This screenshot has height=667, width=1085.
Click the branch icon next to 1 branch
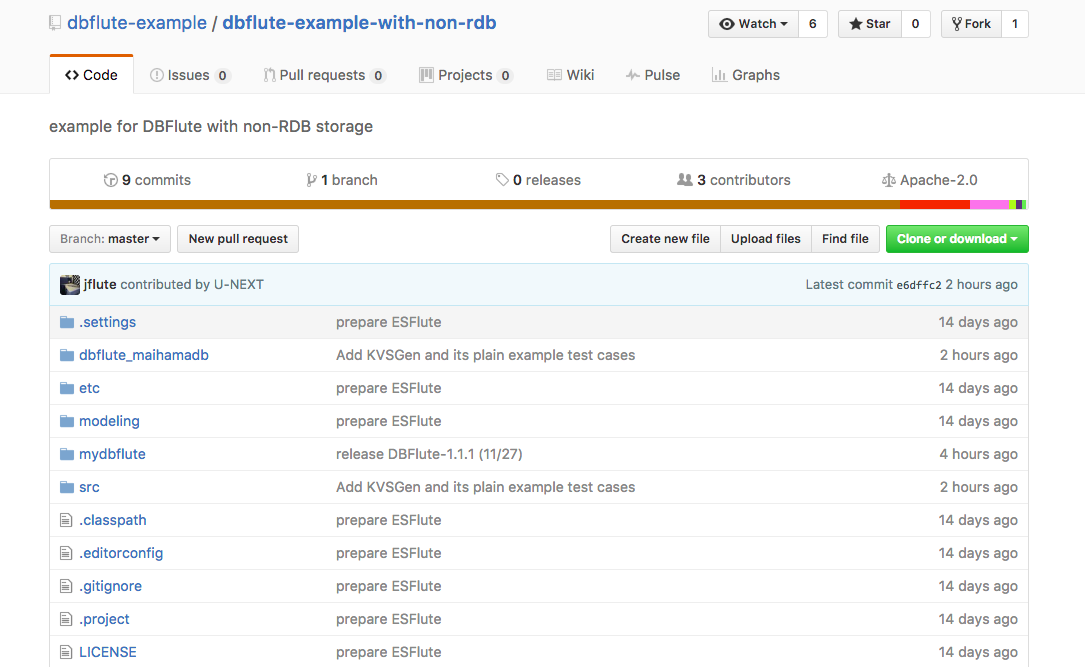coord(311,180)
